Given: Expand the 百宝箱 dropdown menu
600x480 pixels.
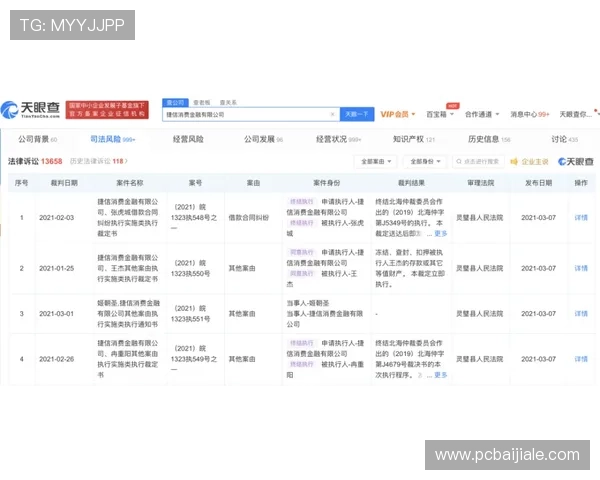Looking at the screenshot, I should point(440,114).
